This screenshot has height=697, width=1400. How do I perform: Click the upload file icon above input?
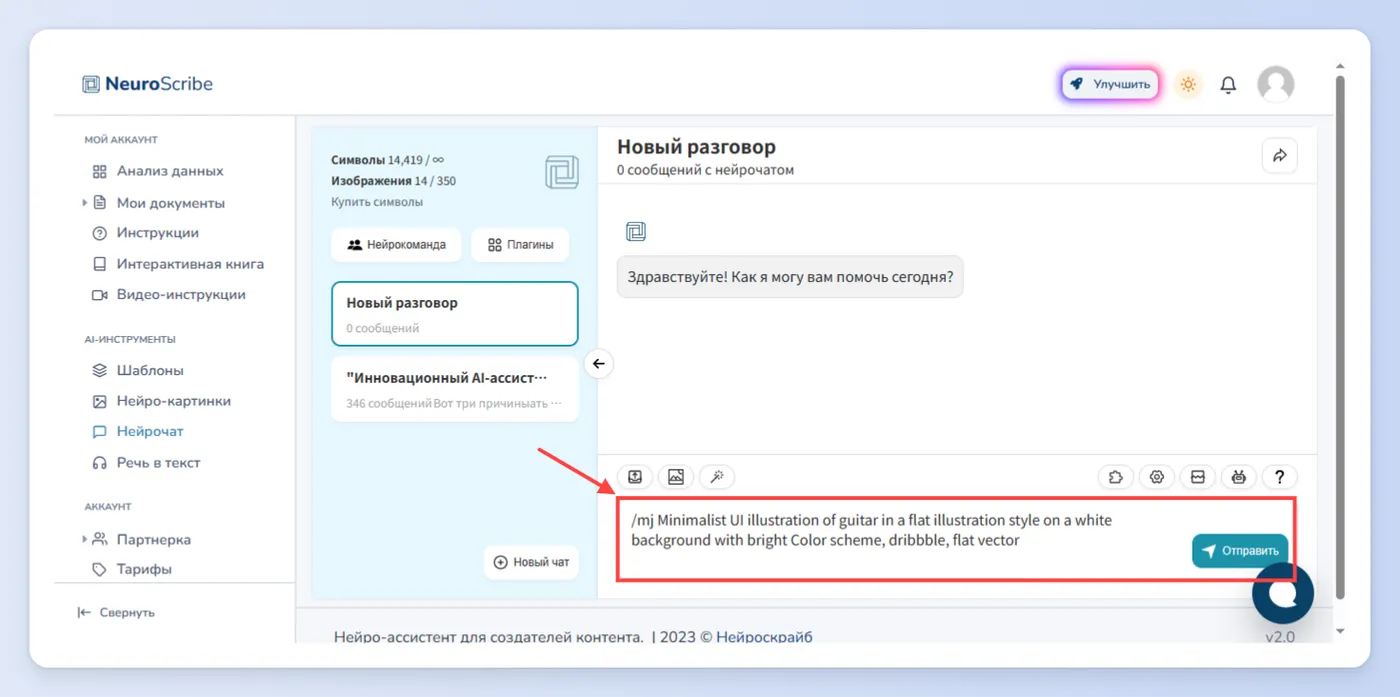coord(635,477)
